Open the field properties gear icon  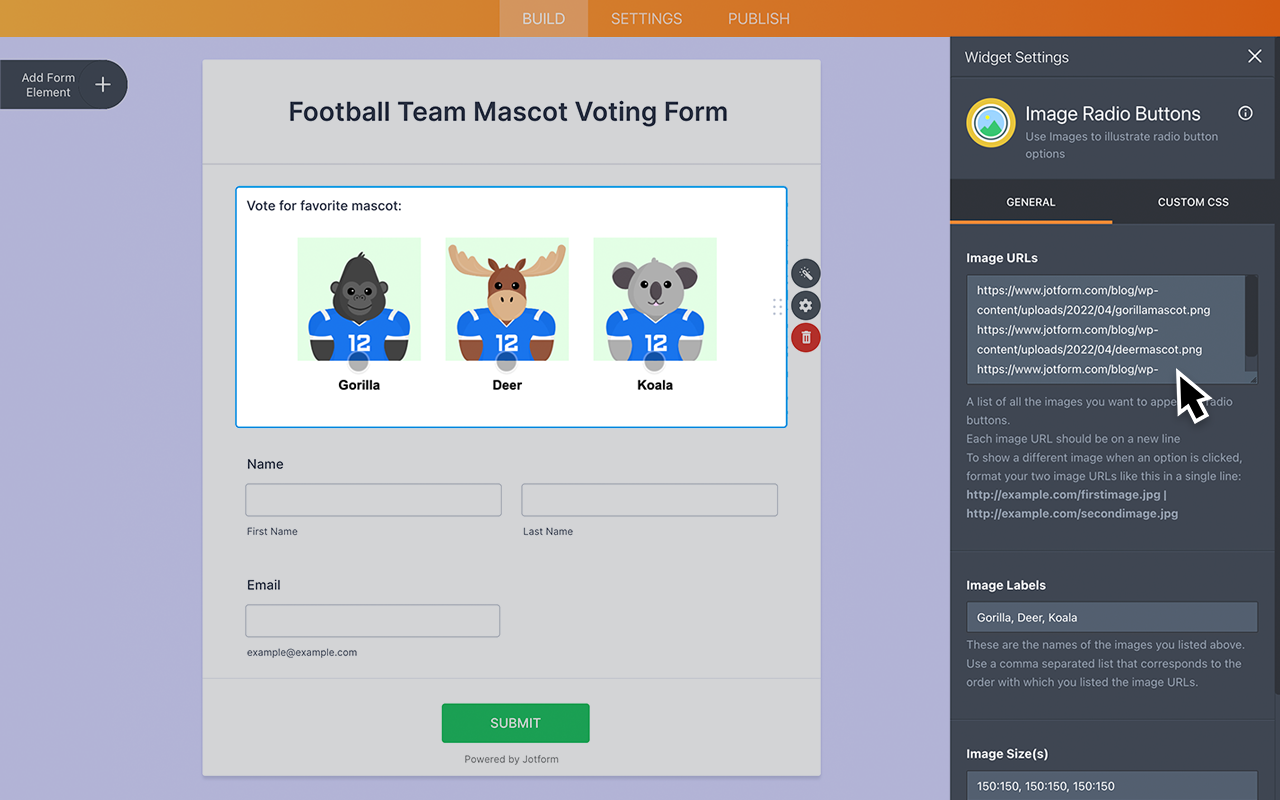pyautogui.click(x=805, y=305)
